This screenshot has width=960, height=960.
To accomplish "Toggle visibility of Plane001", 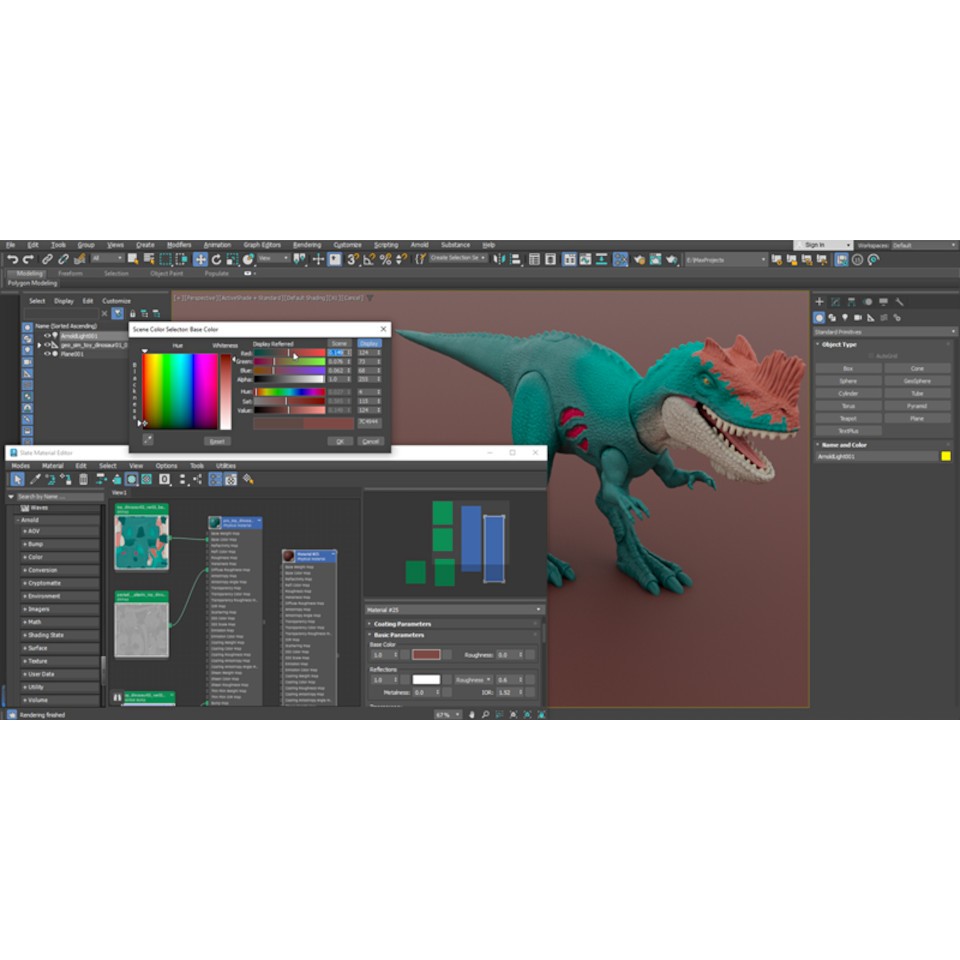I will point(46,354).
